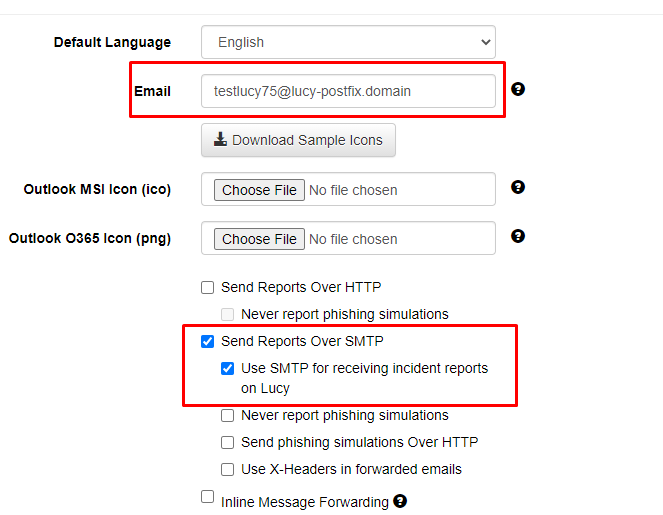Click the chevron arrow of the English dropdown
Image resolution: width=663 pixels, height=515 pixels.
[x=485, y=42]
